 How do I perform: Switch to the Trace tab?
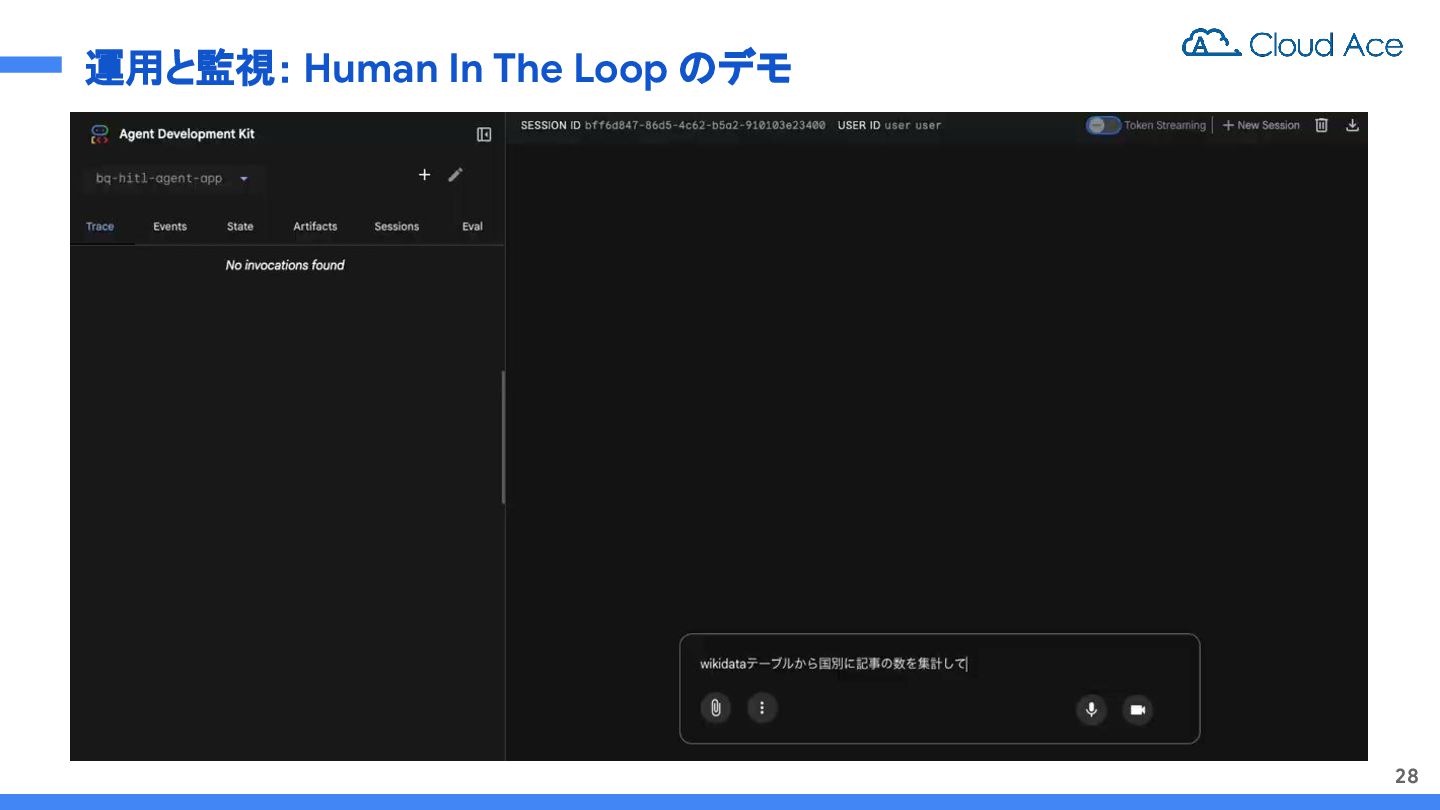100,227
